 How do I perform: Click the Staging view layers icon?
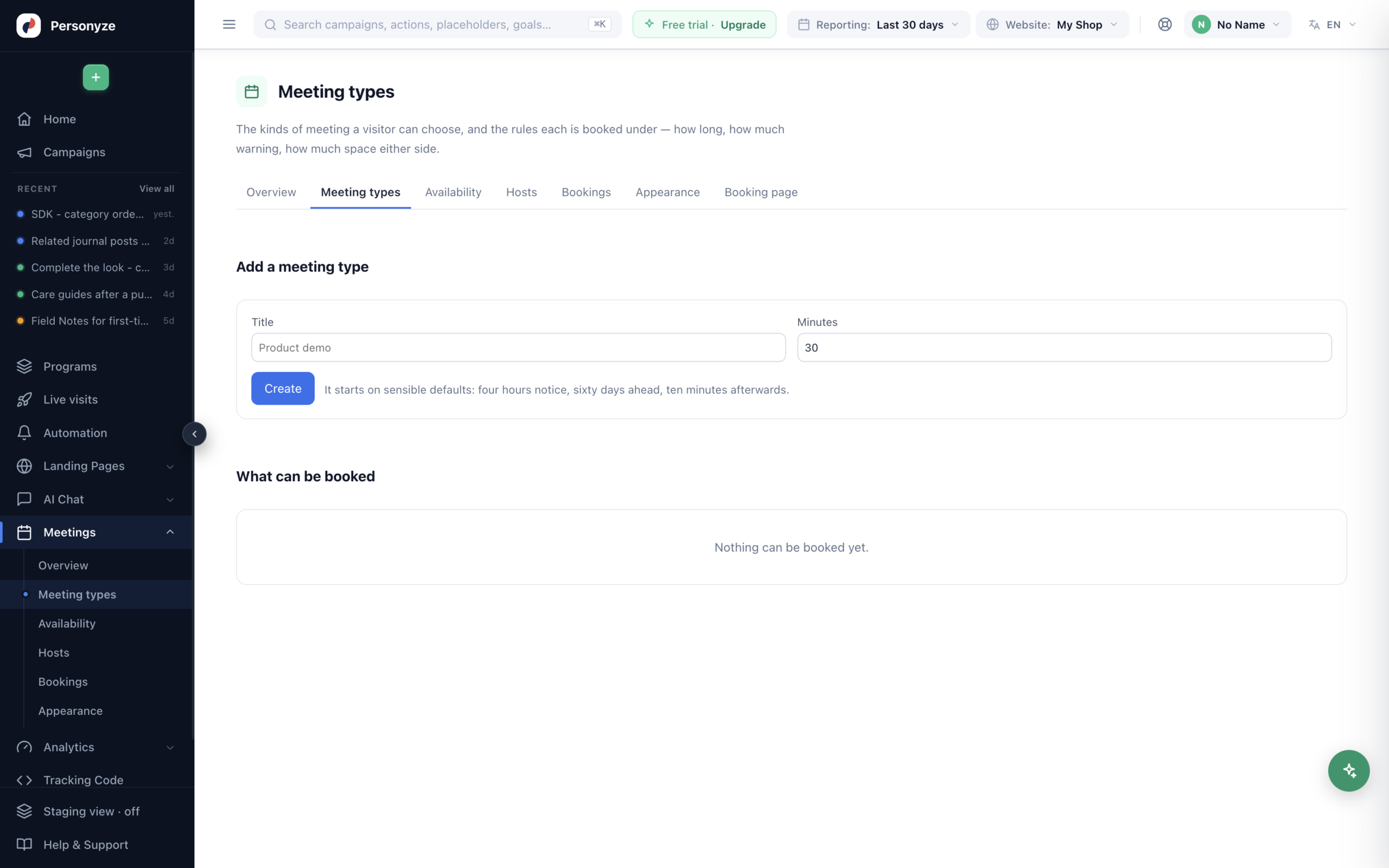click(24, 811)
